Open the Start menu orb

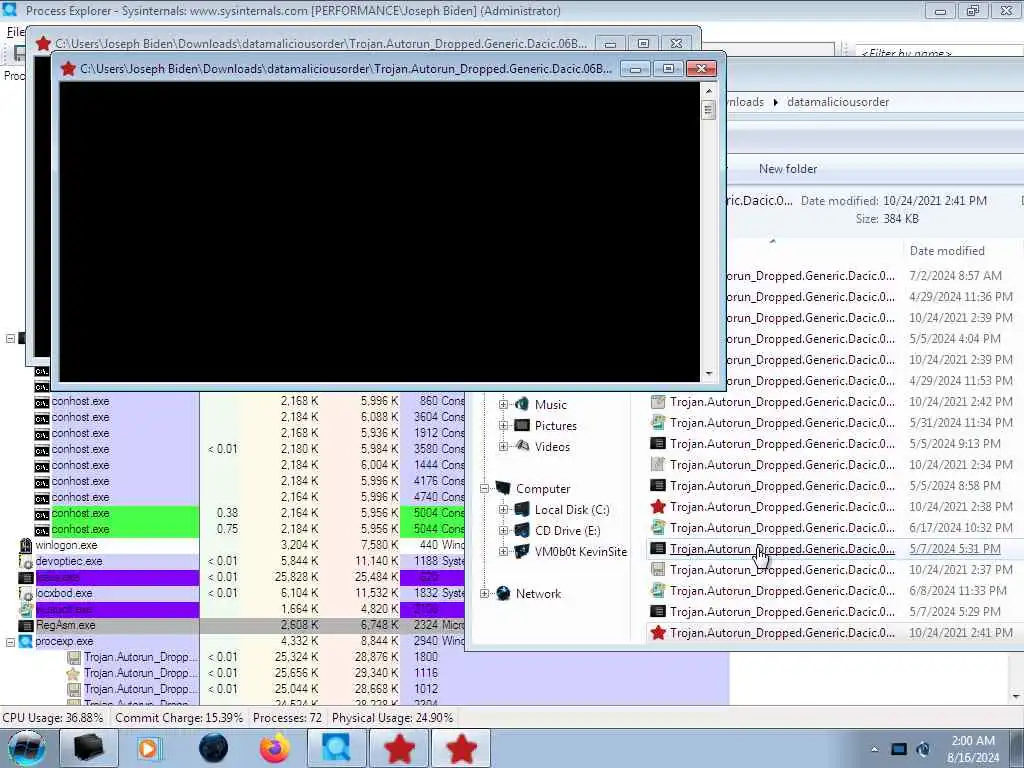pyautogui.click(x=27, y=748)
